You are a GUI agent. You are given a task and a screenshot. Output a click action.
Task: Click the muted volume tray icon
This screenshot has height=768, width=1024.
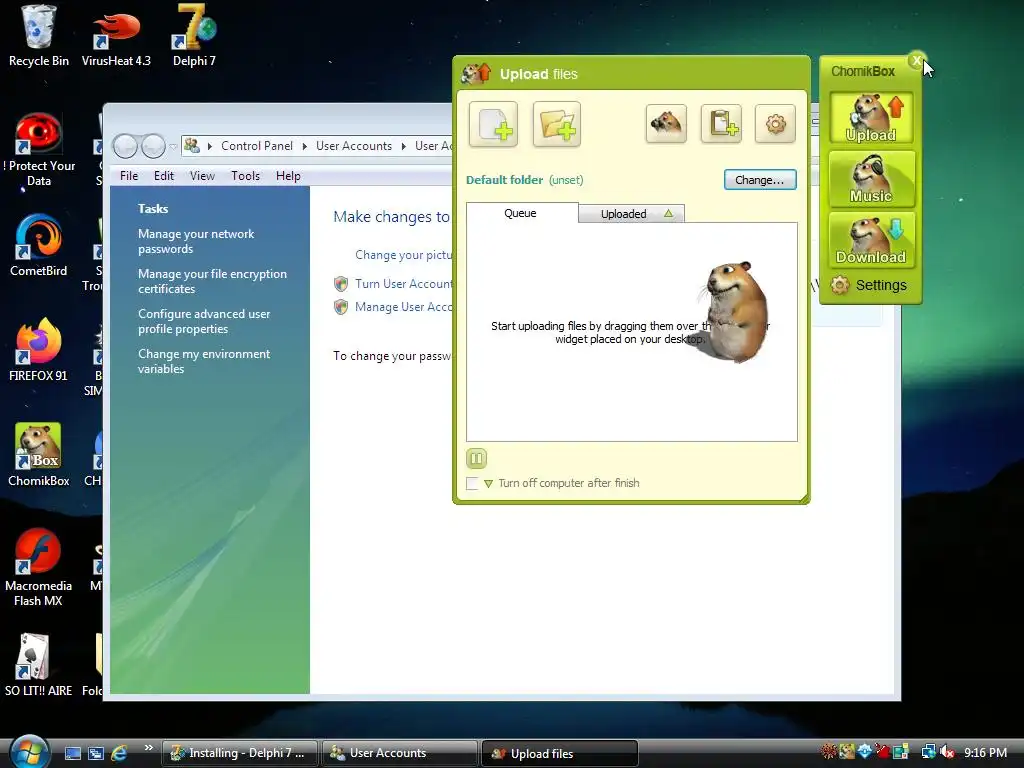(x=947, y=752)
